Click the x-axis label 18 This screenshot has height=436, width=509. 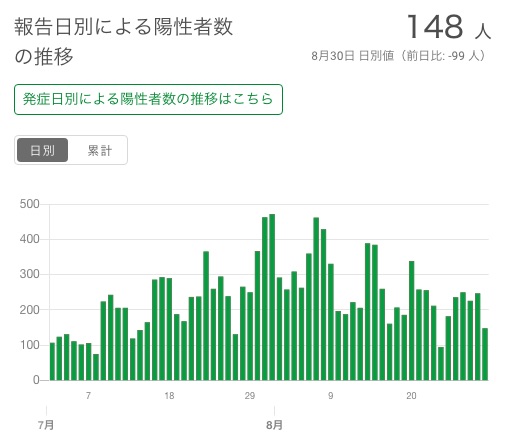[169, 396]
